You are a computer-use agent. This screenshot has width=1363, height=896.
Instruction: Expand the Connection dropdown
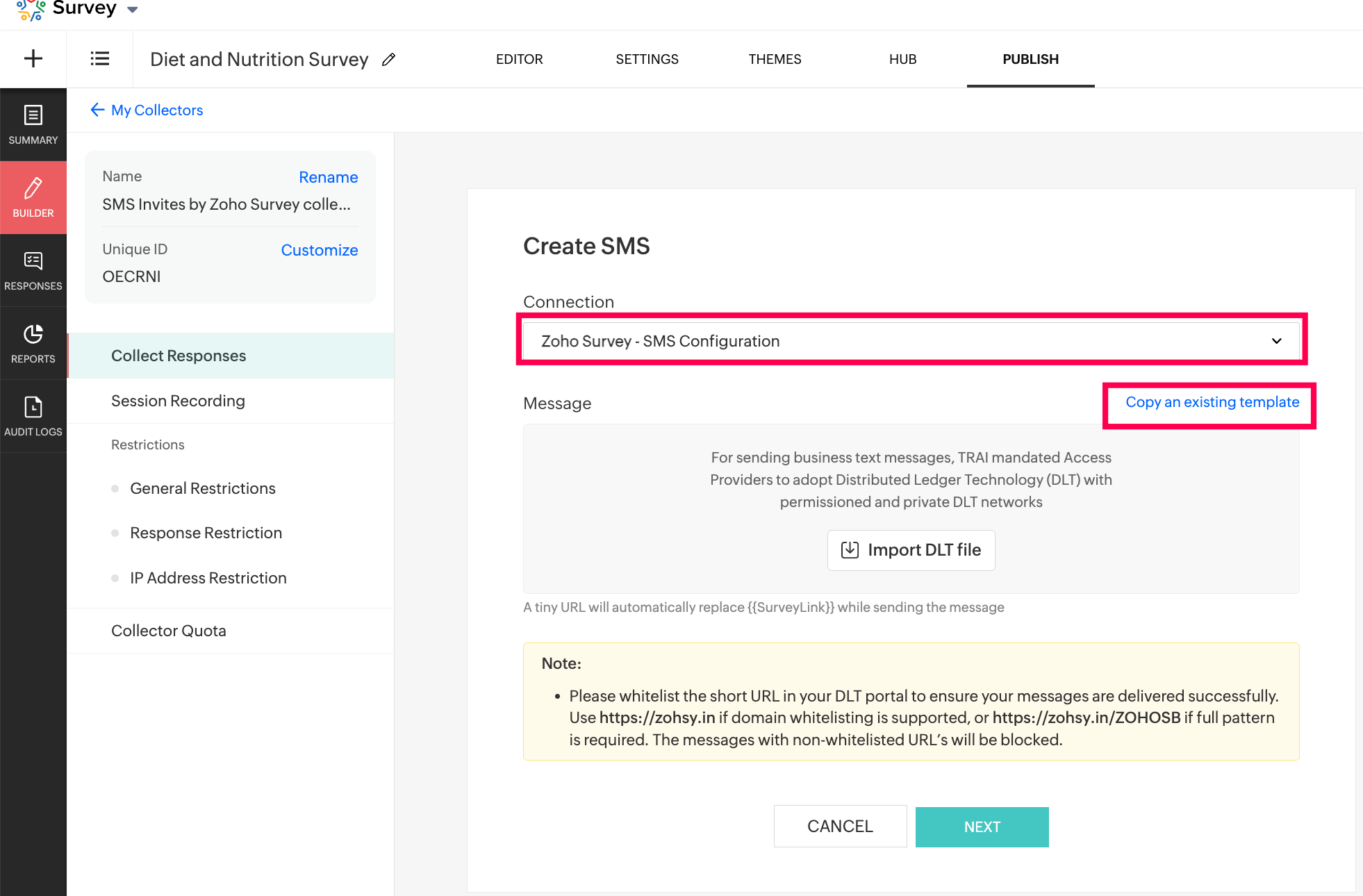coord(911,341)
